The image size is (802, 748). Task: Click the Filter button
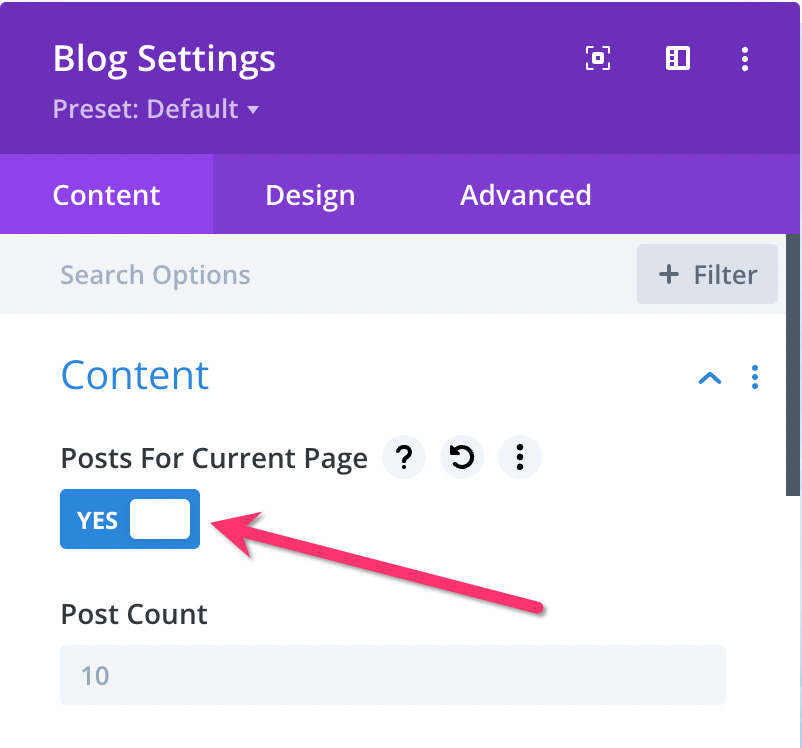pyautogui.click(x=707, y=274)
